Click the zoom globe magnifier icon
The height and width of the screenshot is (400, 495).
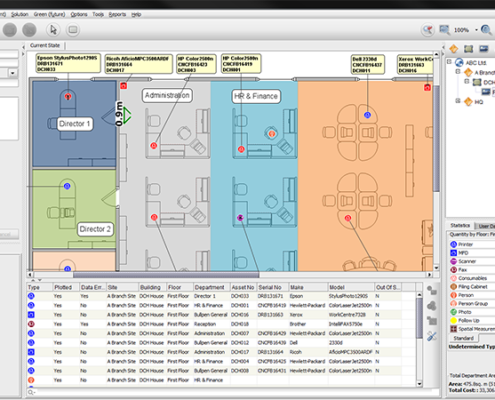[x=486, y=30]
